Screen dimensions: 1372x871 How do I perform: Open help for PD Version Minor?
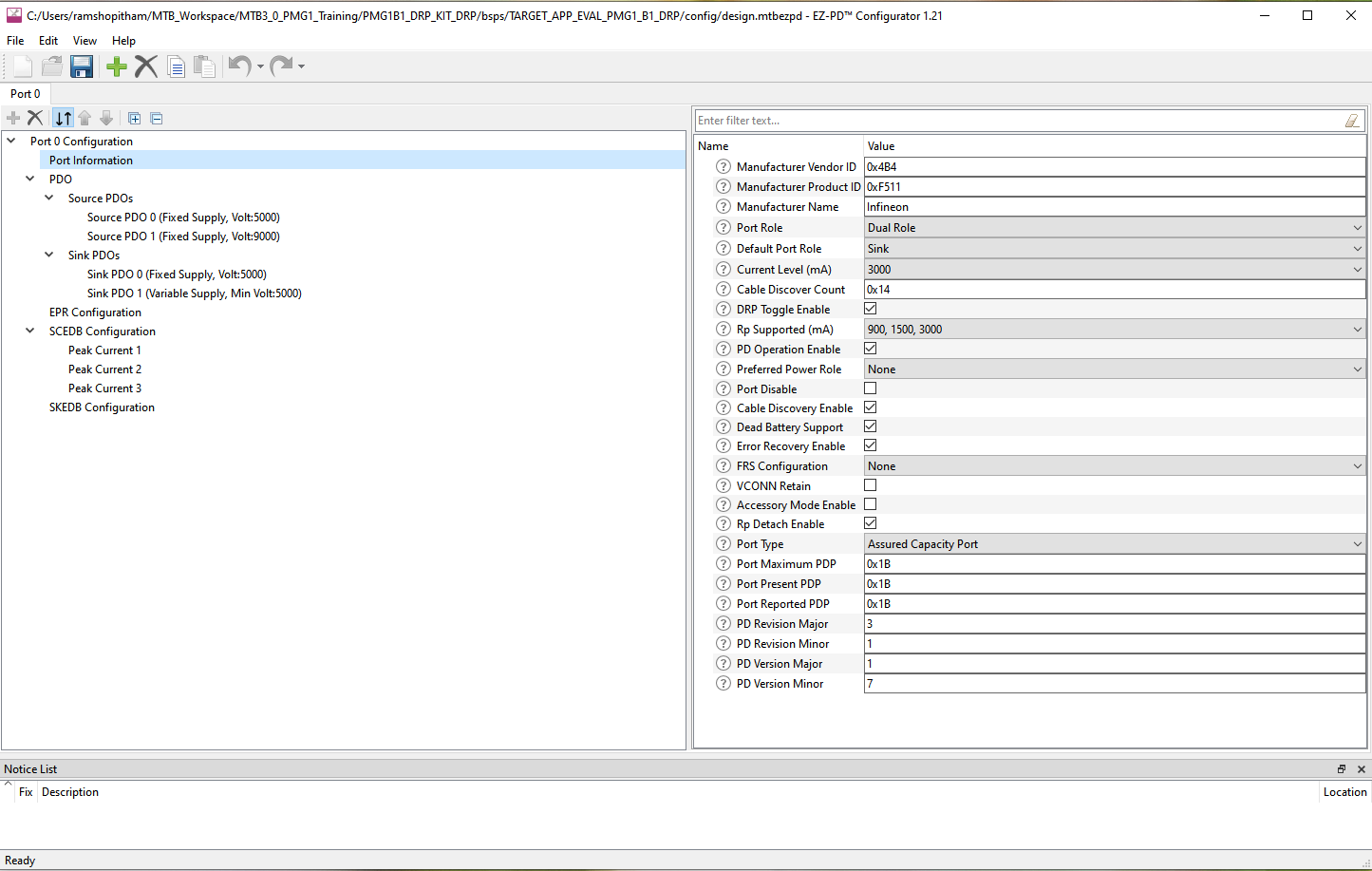click(724, 683)
